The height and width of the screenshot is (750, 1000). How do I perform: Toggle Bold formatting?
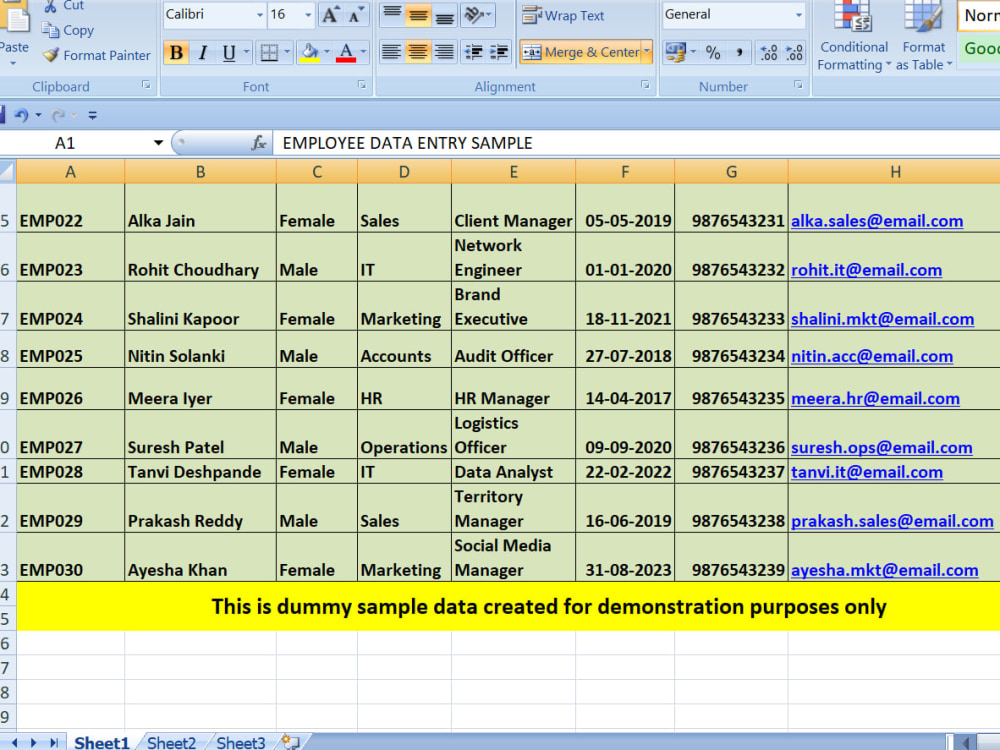click(177, 52)
